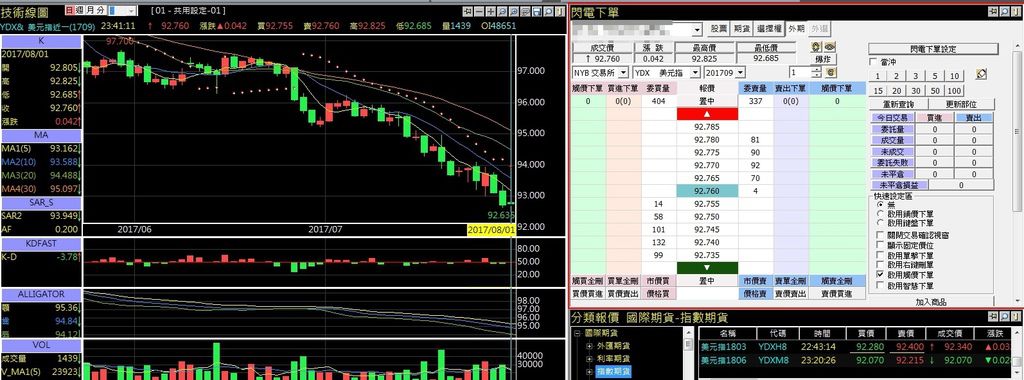Click the exclamation icon in 分類報價 title bar
Image resolution: width=1024 pixels, height=380 pixels.
(x=1016, y=317)
